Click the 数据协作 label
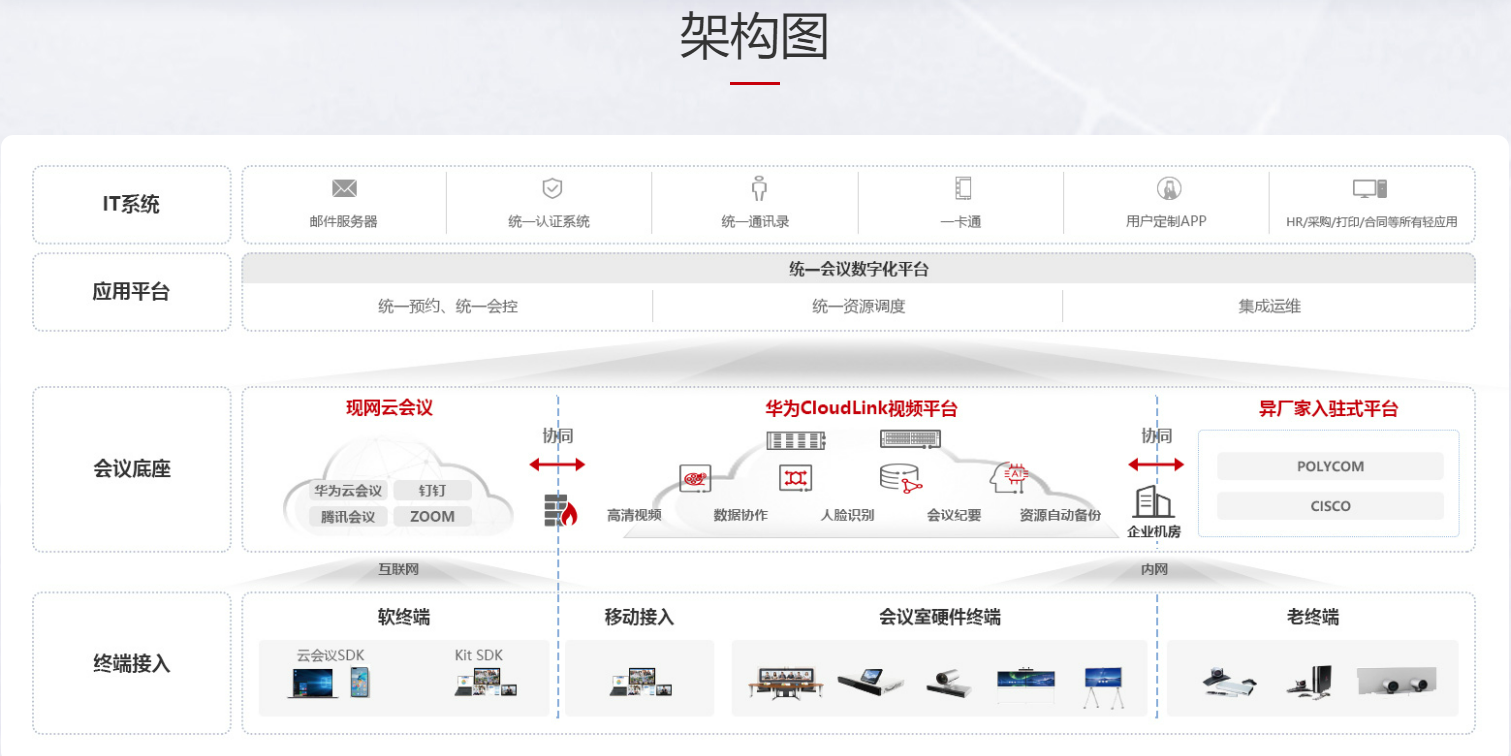The width and height of the screenshot is (1511, 756). [740, 515]
